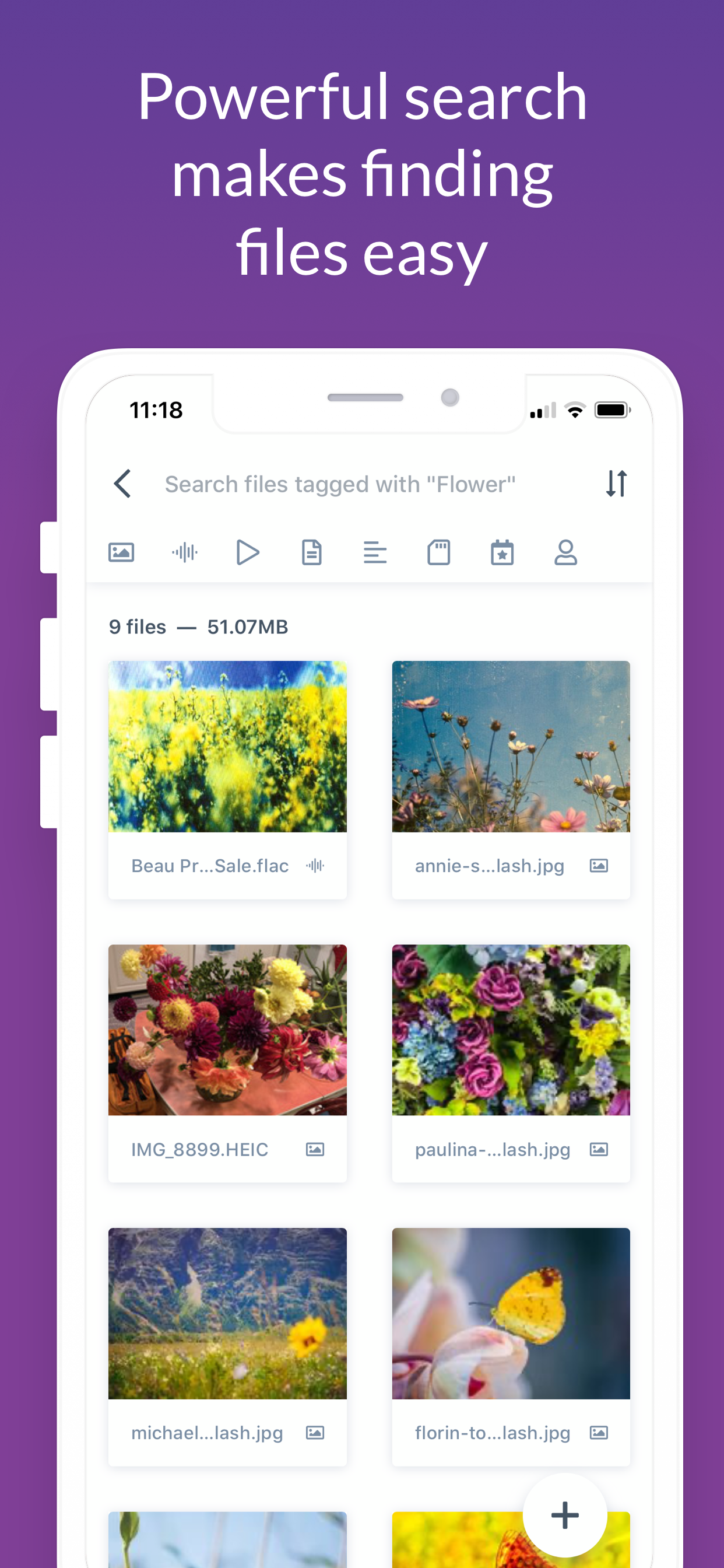Tap the plus add button
This screenshot has width=724, height=1568.
pyautogui.click(x=565, y=1515)
